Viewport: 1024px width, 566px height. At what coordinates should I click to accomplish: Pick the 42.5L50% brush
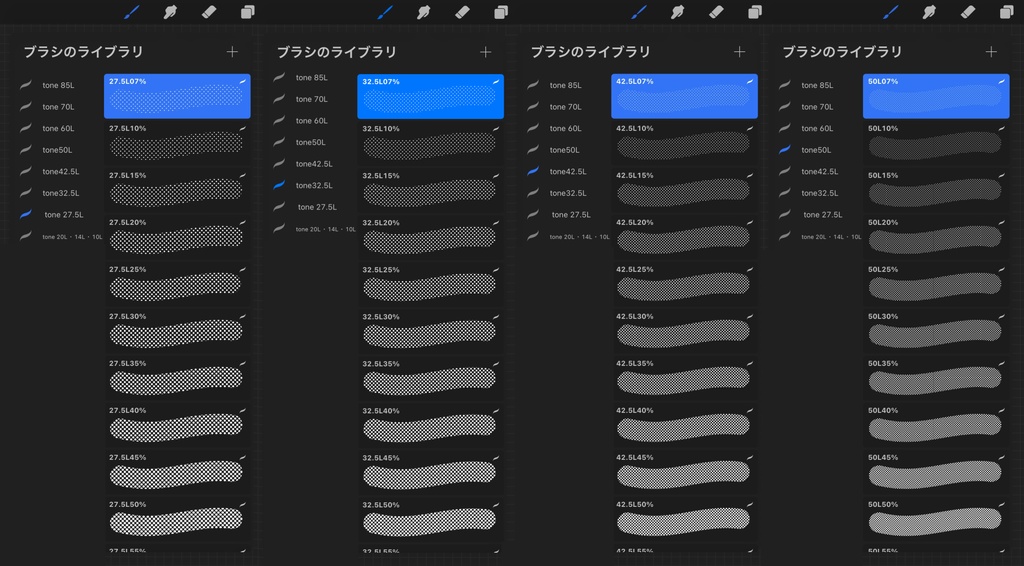point(684,519)
